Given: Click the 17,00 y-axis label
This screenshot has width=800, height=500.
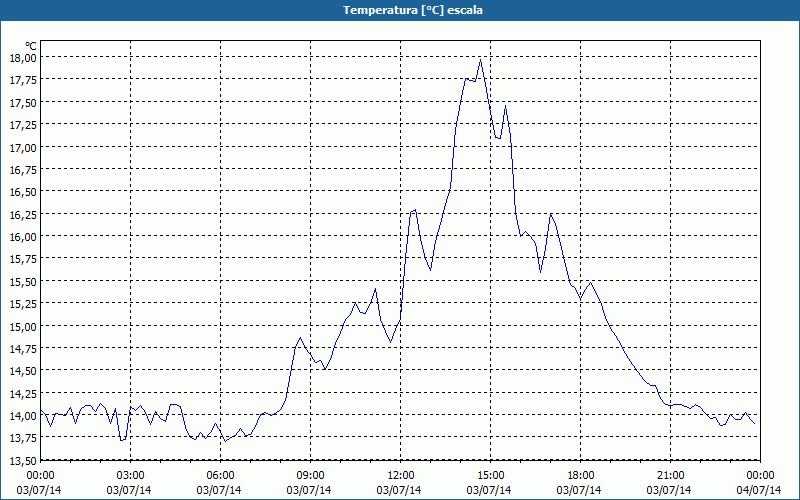Looking at the screenshot, I should pos(23,147).
